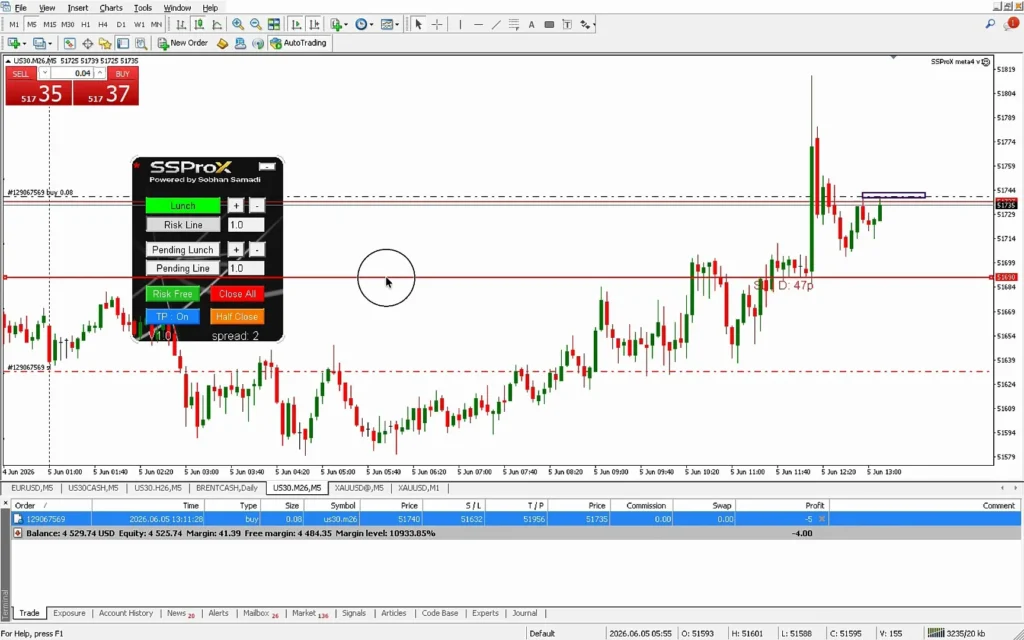Open the Data Window icon
Image resolution: width=1024 pixels, height=640 pixels.
[87, 43]
